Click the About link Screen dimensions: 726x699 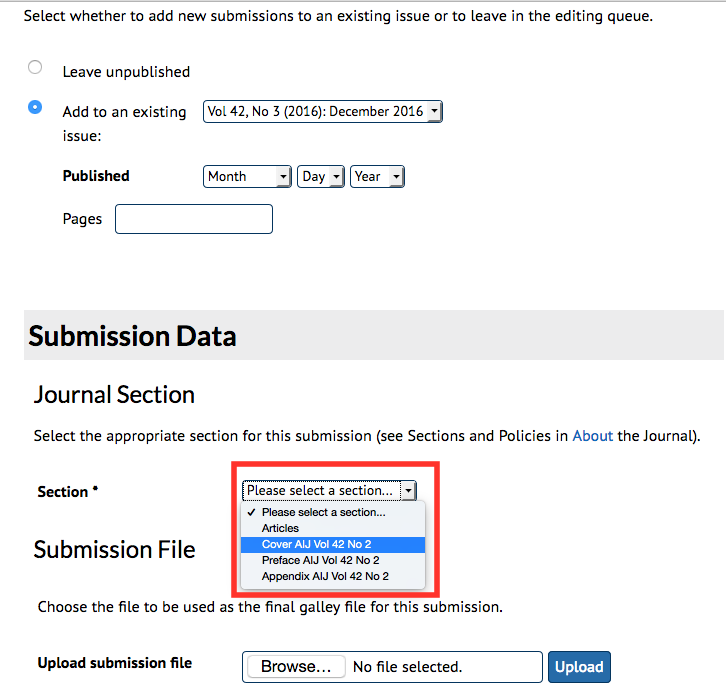click(x=592, y=436)
